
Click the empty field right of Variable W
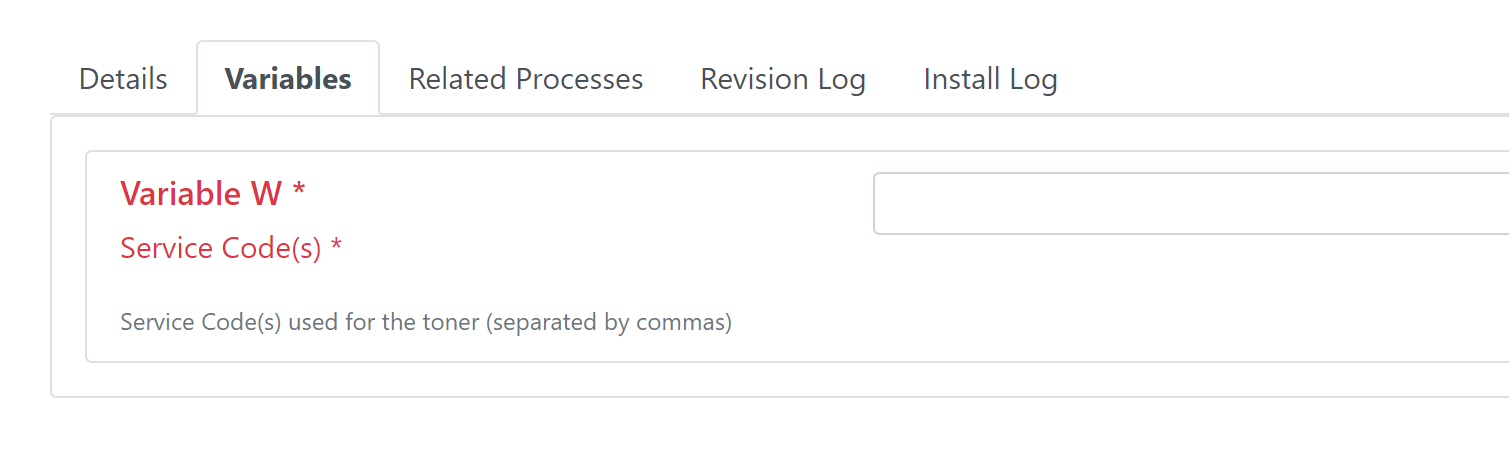[1191, 204]
